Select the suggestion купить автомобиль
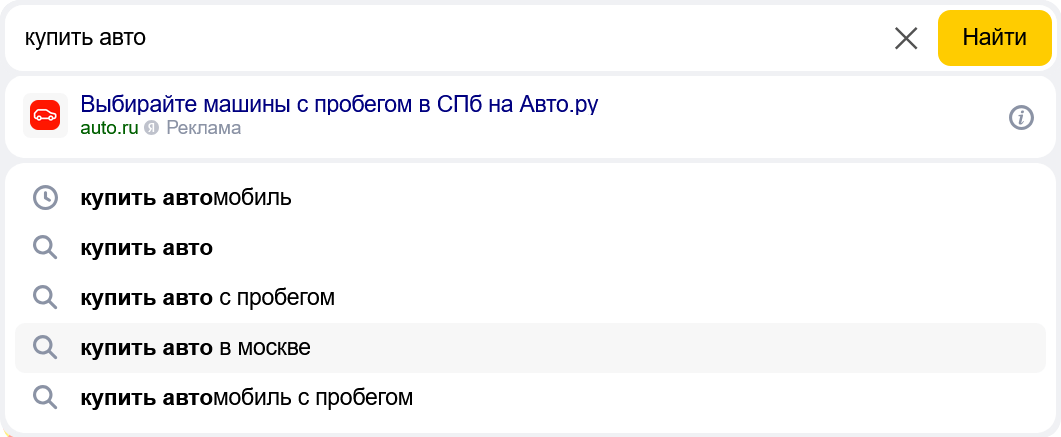 click(x=186, y=198)
